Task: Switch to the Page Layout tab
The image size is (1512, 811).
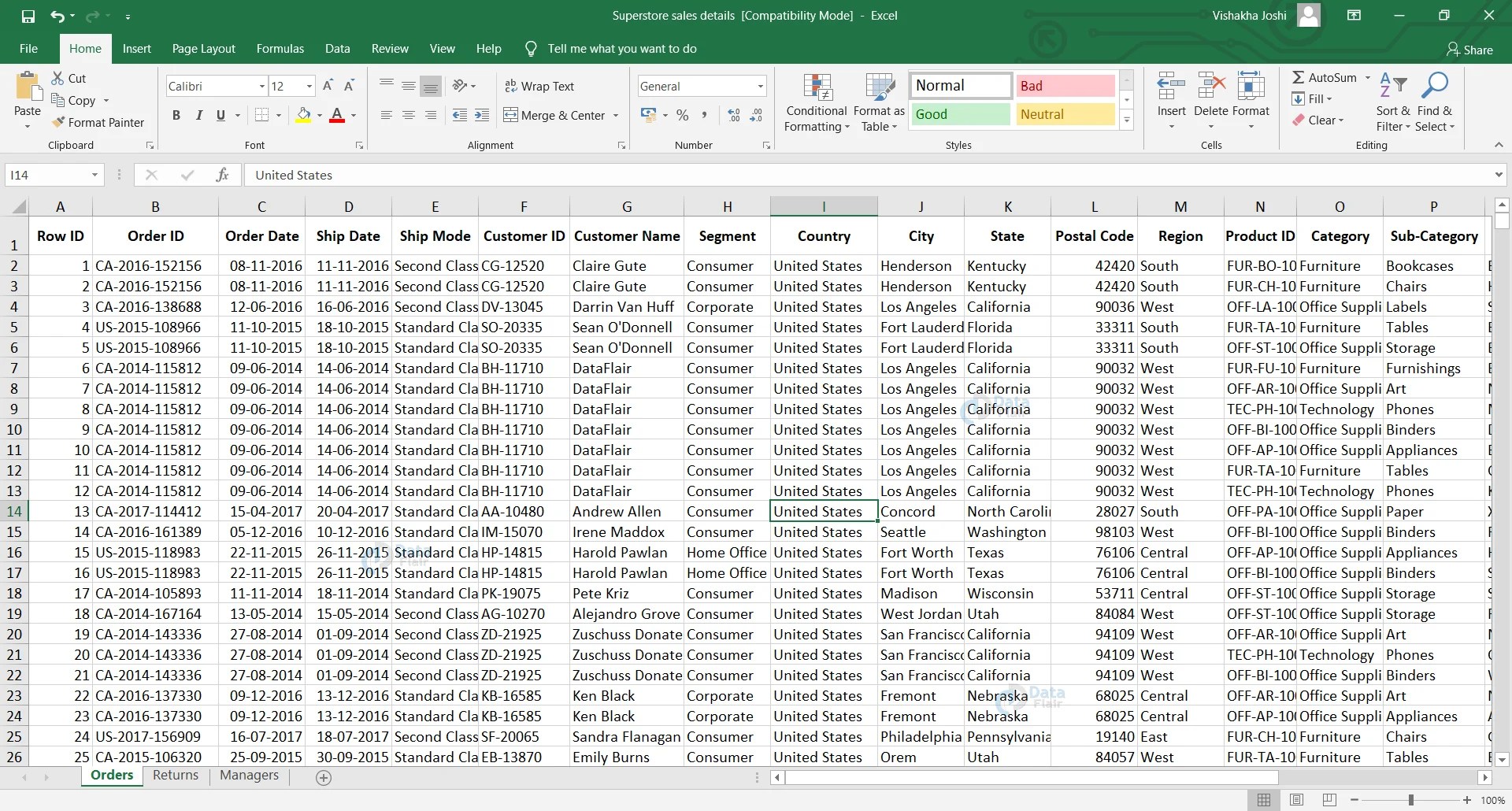Action: [x=203, y=48]
